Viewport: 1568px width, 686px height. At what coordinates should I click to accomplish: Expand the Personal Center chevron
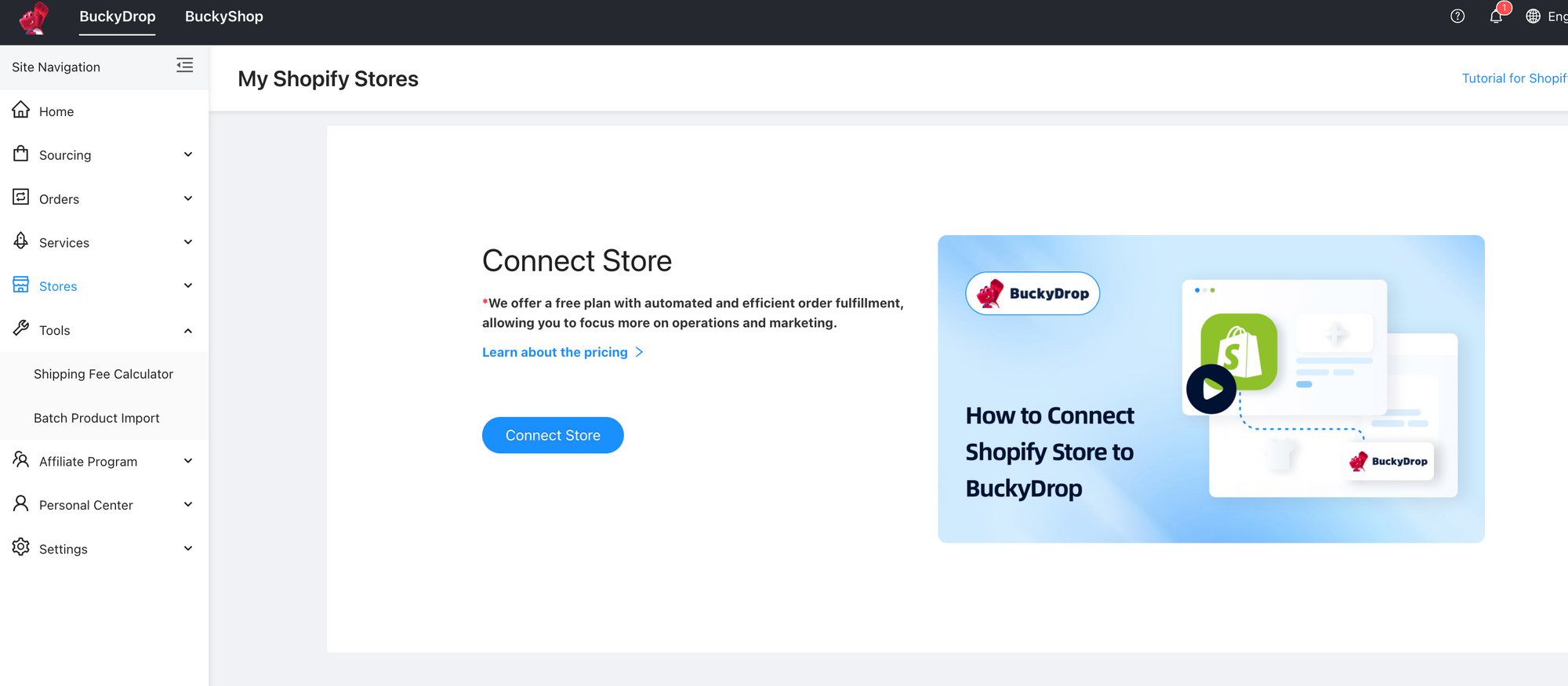pyautogui.click(x=188, y=505)
